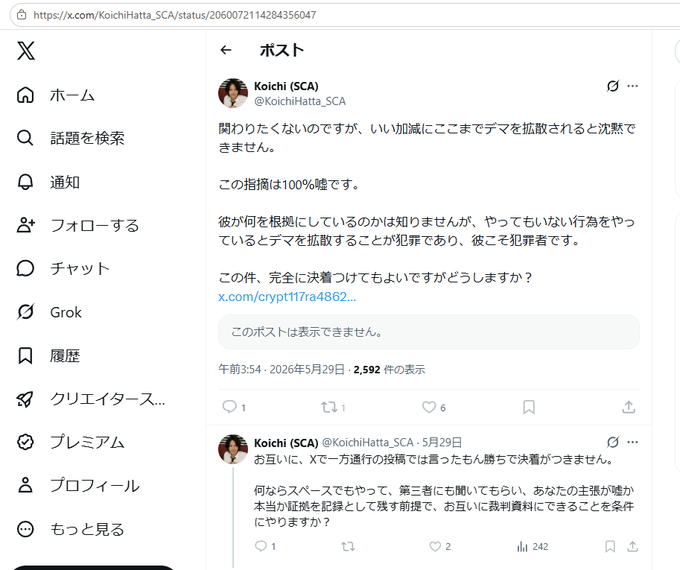Bookmark the main post
Screen dimensions: 680x570
(x=529, y=407)
